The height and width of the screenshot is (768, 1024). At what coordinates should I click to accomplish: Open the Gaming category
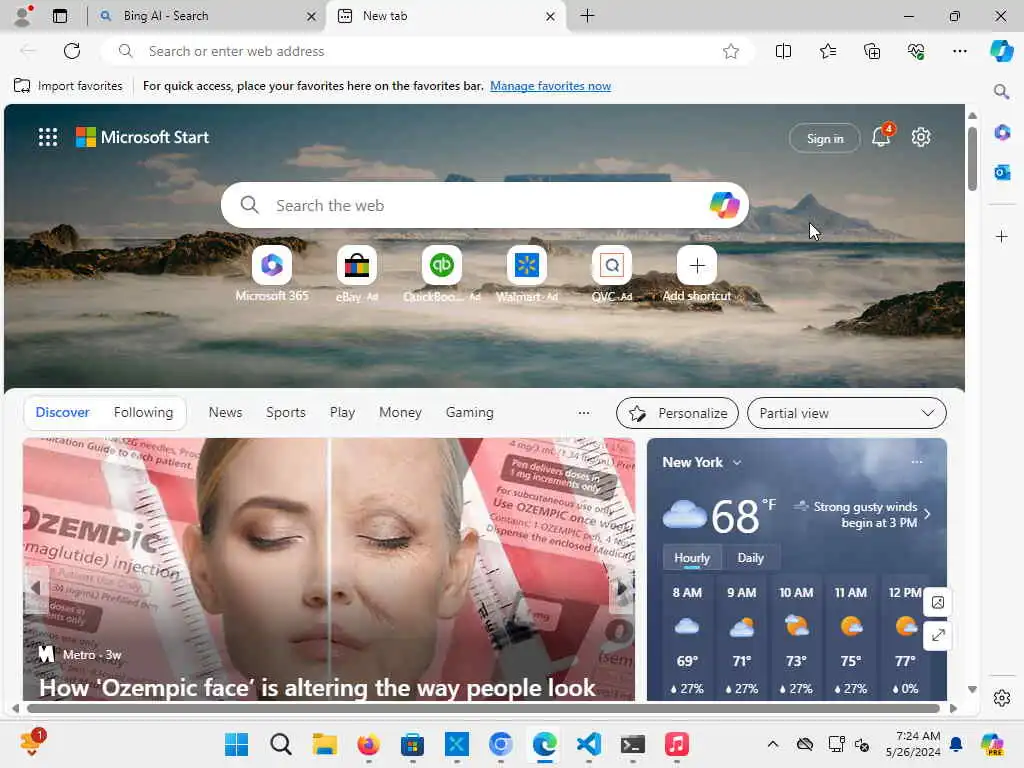[470, 412]
